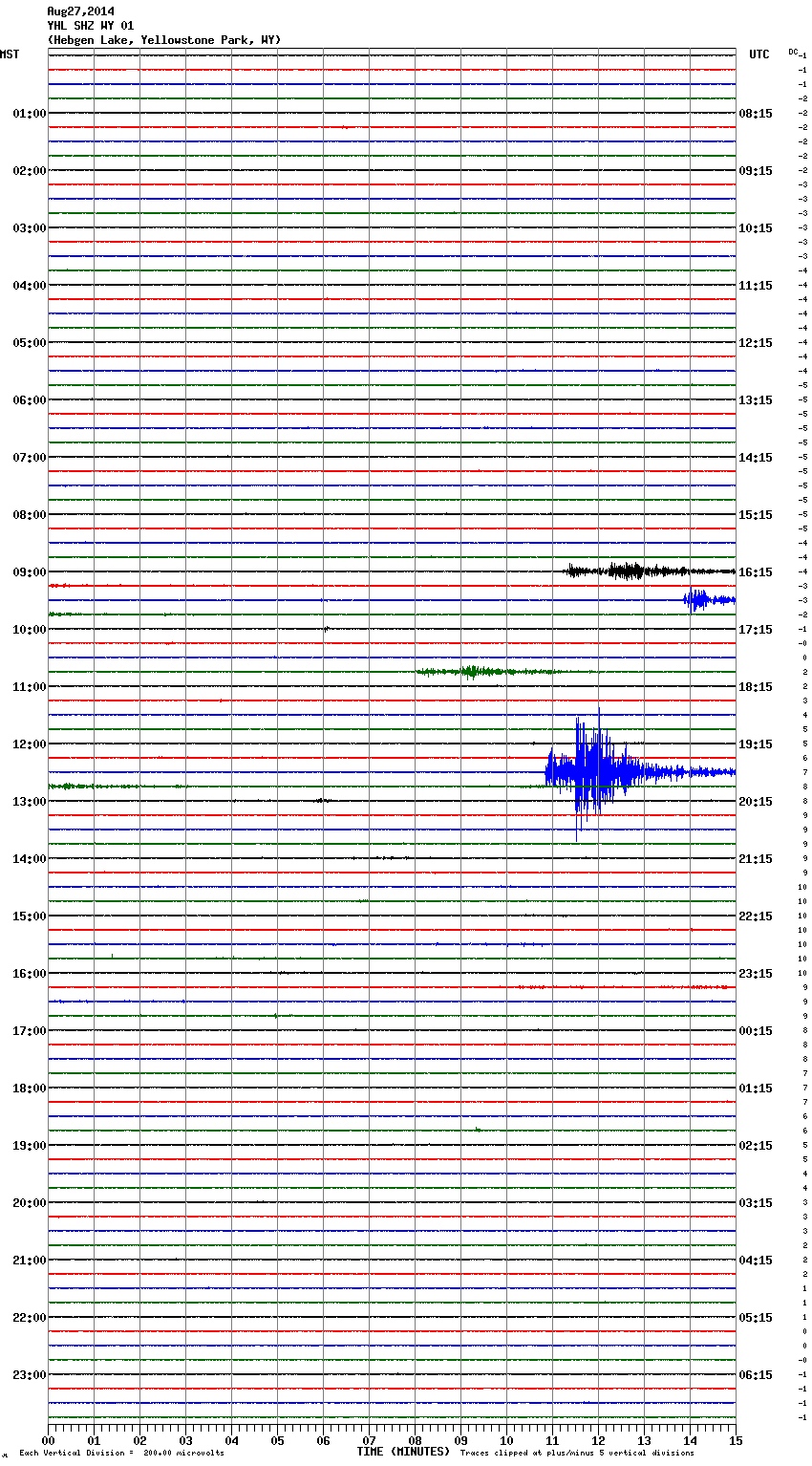Click the 18:15 UTC time label
Screen dimensions: 812x1466
756,687
